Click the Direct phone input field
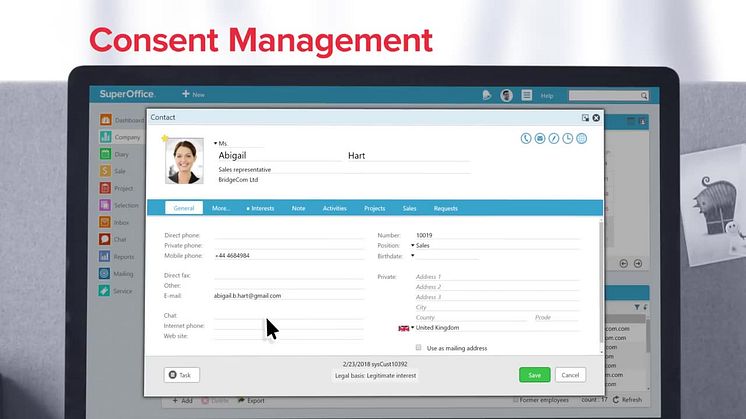The image size is (746, 419). pos(289,235)
